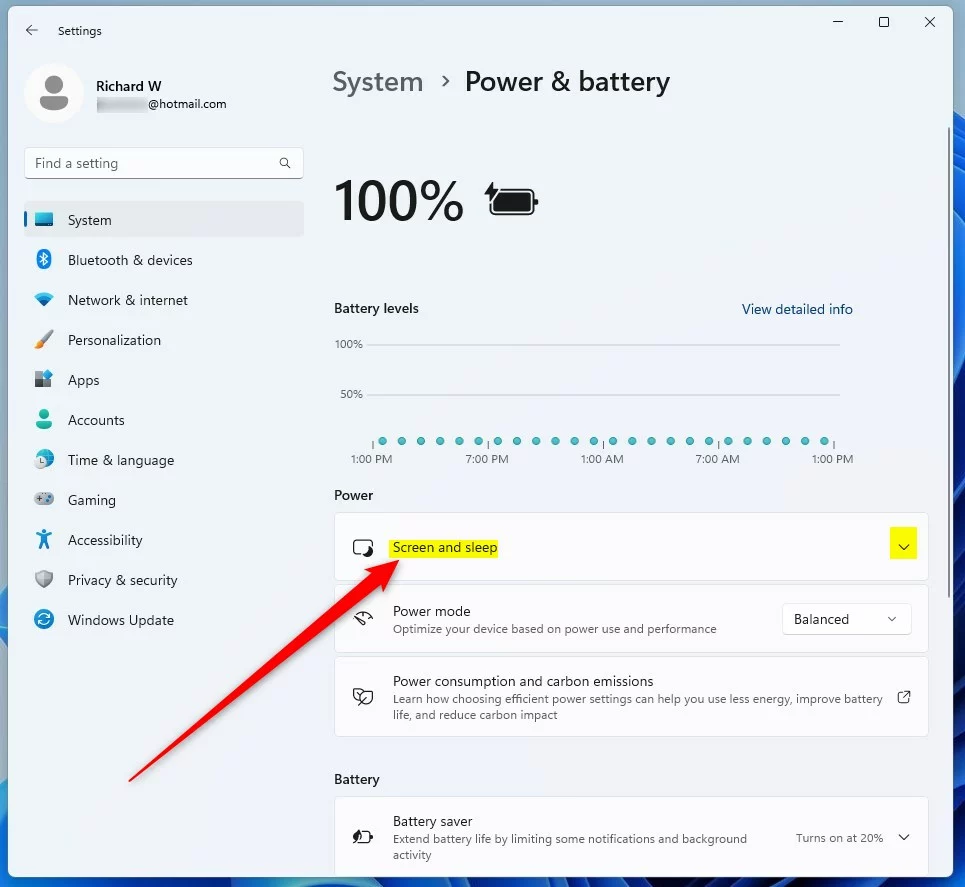This screenshot has width=965, height=887.
Task: Open Windows Update page
Action: click(x=164, y=620)
